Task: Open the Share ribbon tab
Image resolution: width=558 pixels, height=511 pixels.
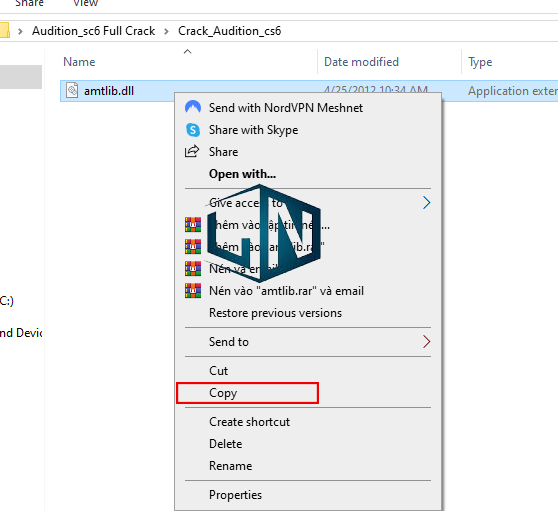Action: coord(30,3)
